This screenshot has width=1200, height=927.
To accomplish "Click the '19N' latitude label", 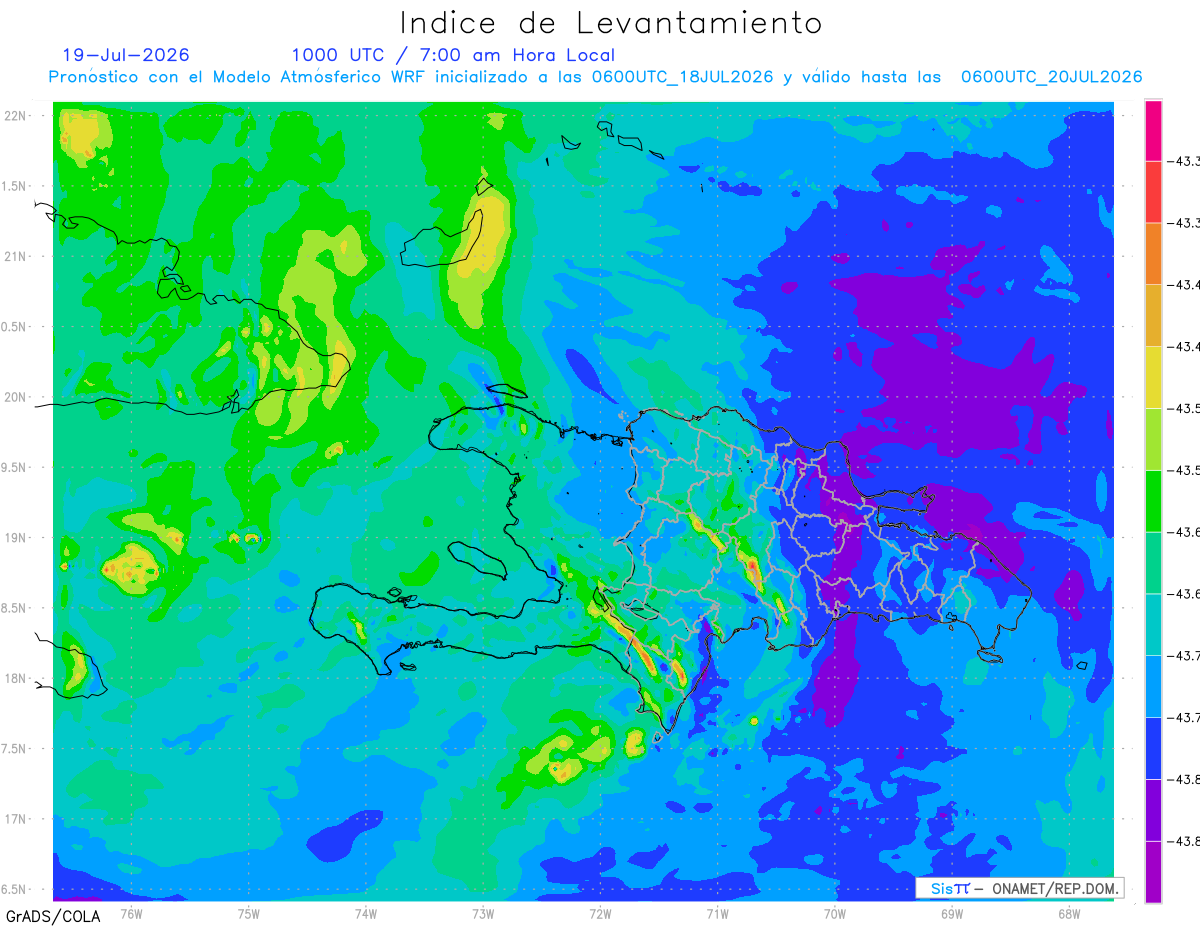I will coord(15,538).
